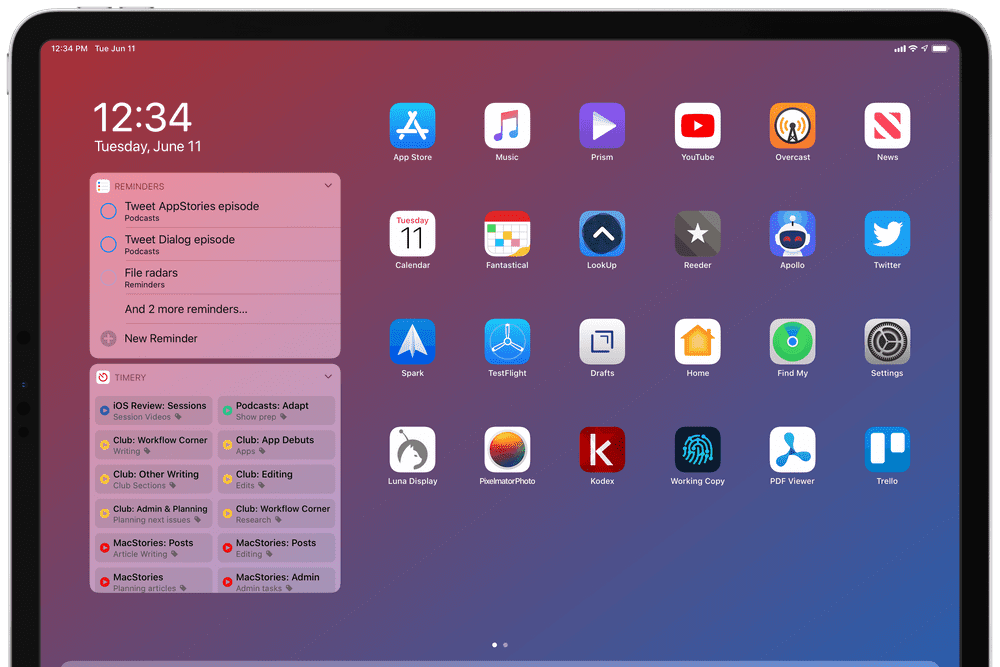
Task: Start the iOS Review: Sessions timer
Action: 154,411
